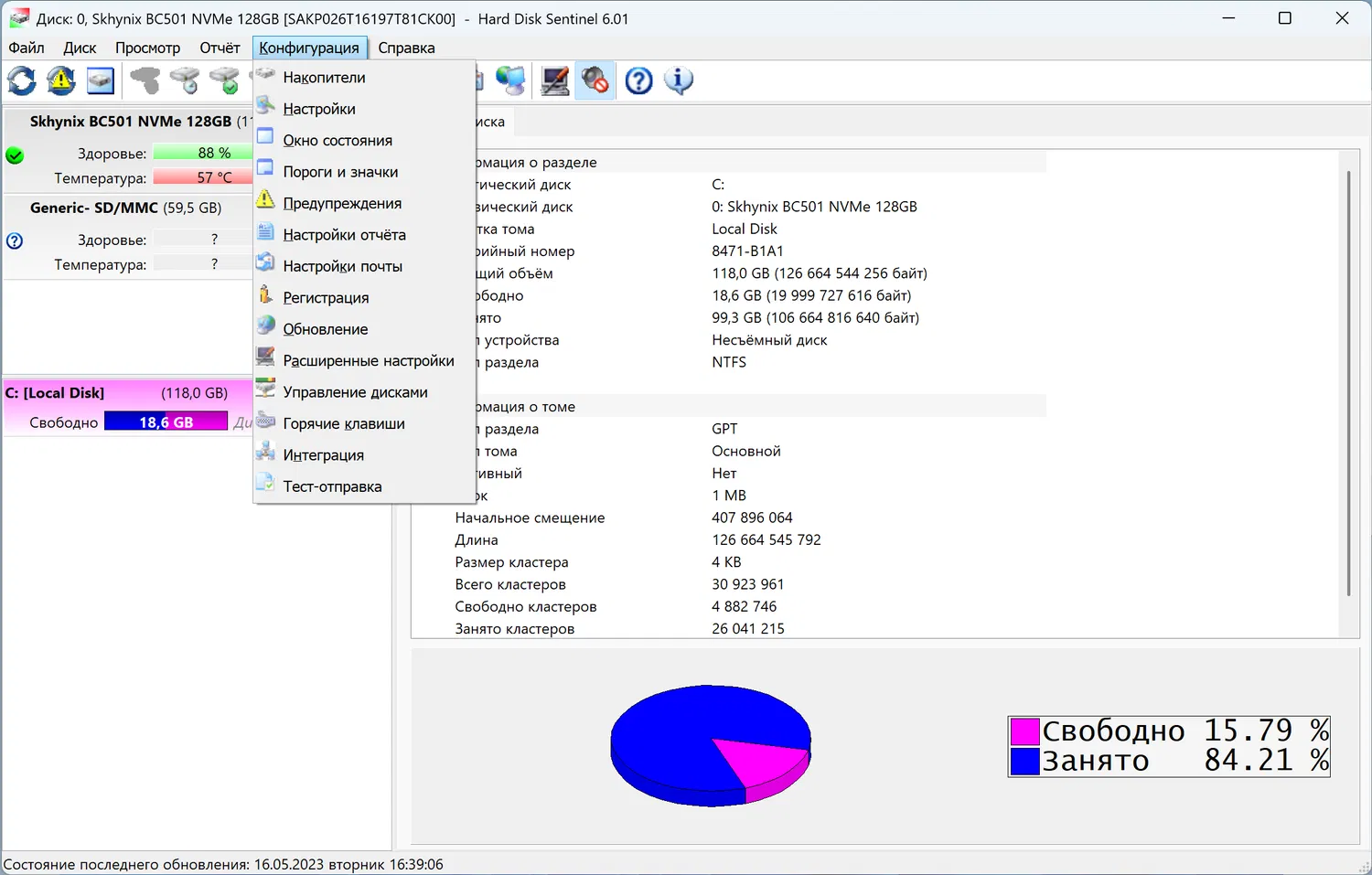Image resolution: width=1372 pixels, height=875 pixels.
Task: Click the blue Занято legend swatch
Action: (1024, 761)
